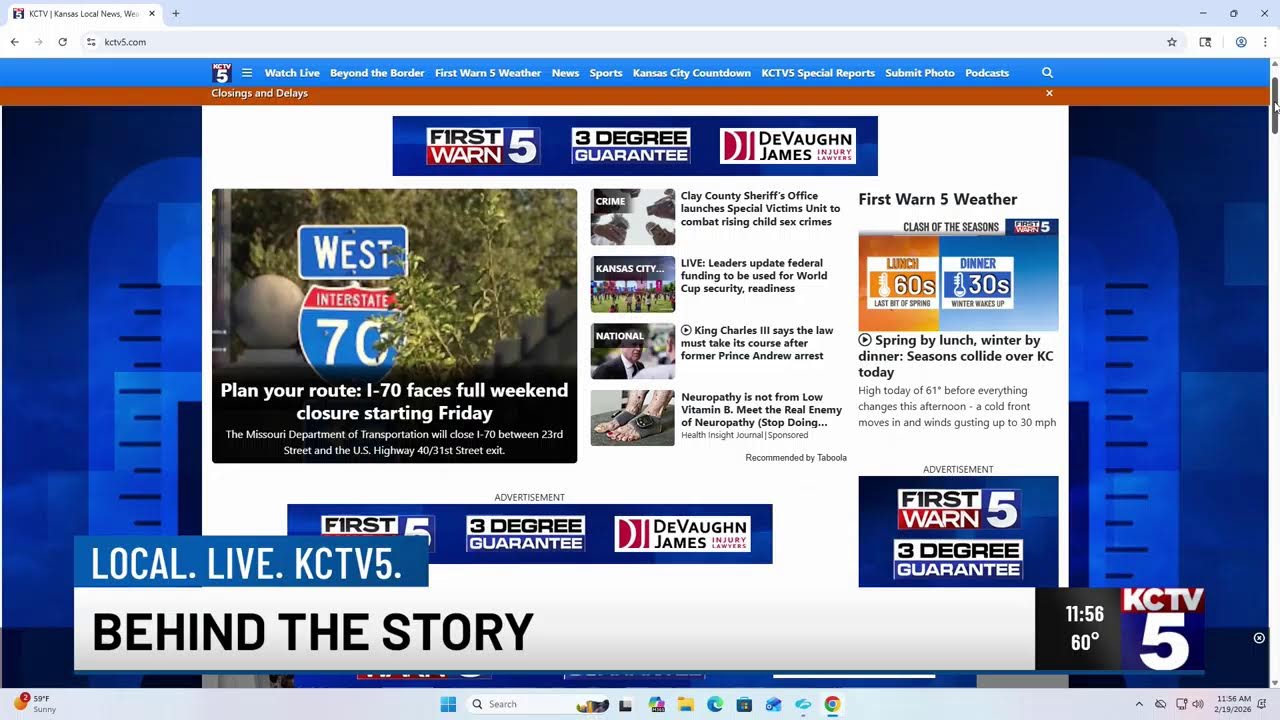Image resolution: width=1280 pixels, height=720 pixels.
Task: Open the weather widget showing 59°F Sunny
Action: [34, 704]
